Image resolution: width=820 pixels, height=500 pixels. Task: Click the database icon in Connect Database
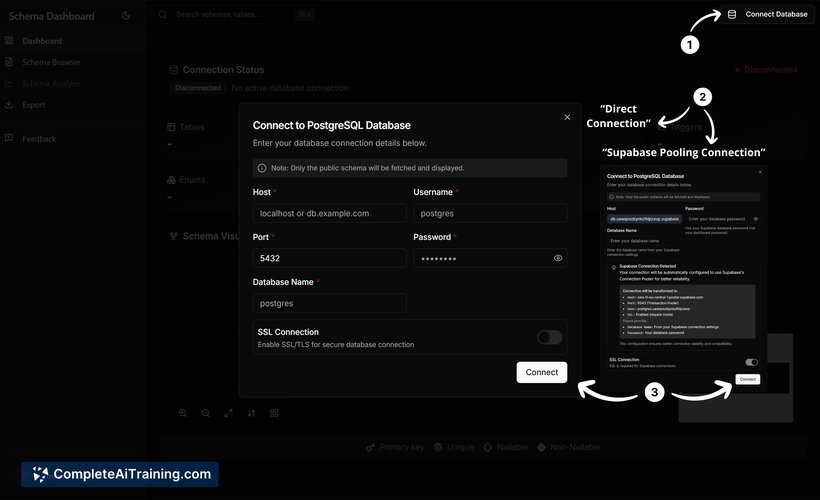pyautogui.click(x=732, y=15)
